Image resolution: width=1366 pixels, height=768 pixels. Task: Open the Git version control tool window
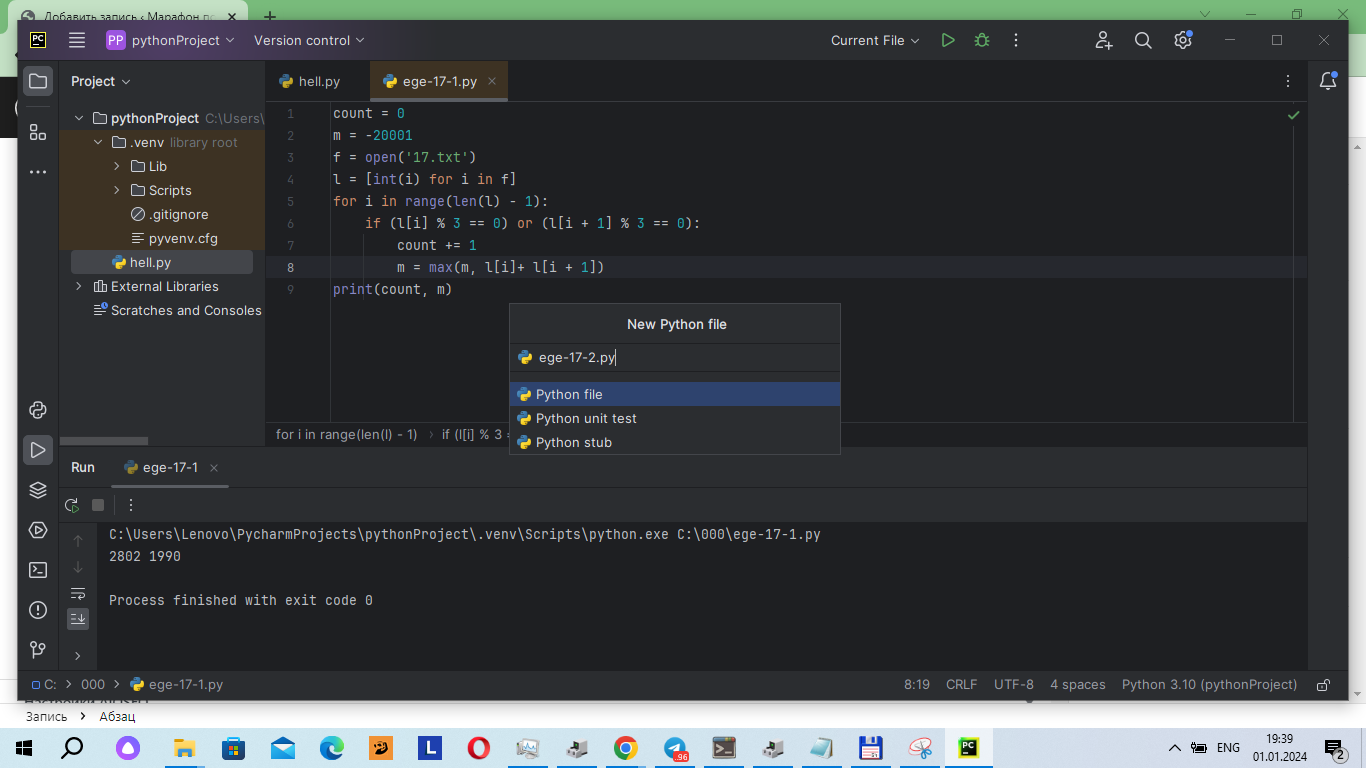[38, 650]
